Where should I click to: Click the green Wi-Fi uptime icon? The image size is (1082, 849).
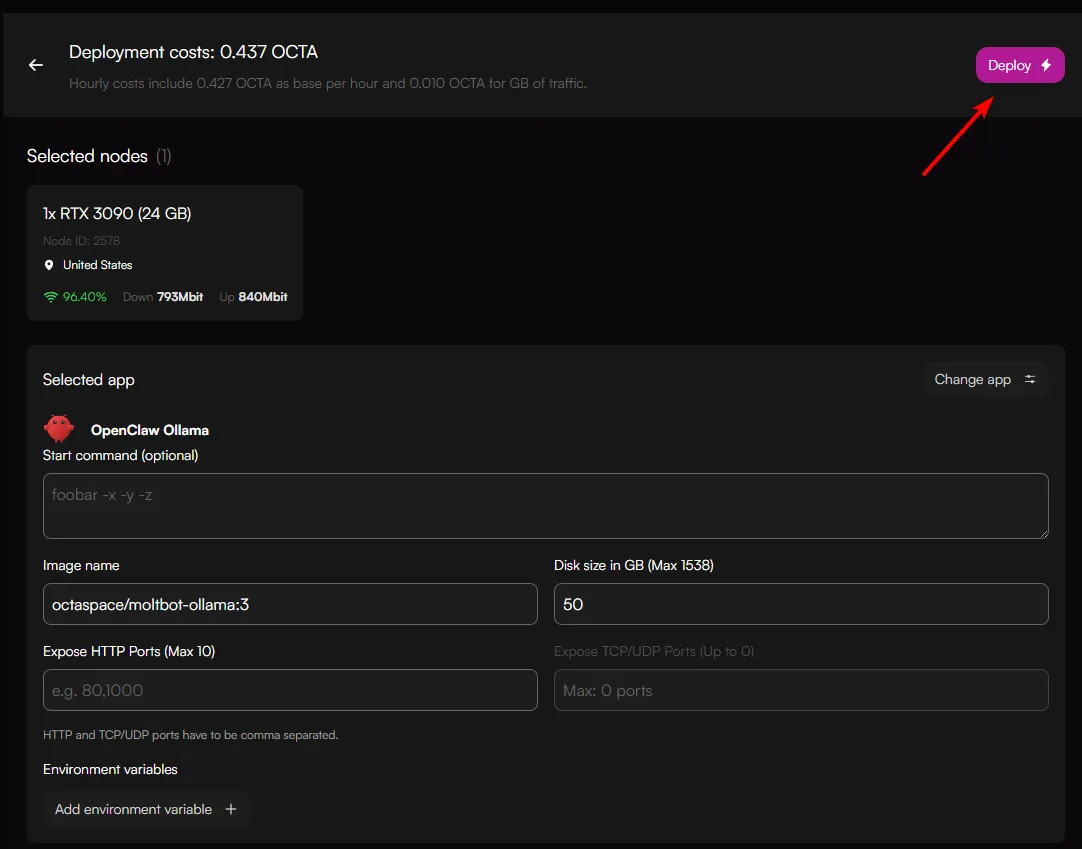[50, 297]
